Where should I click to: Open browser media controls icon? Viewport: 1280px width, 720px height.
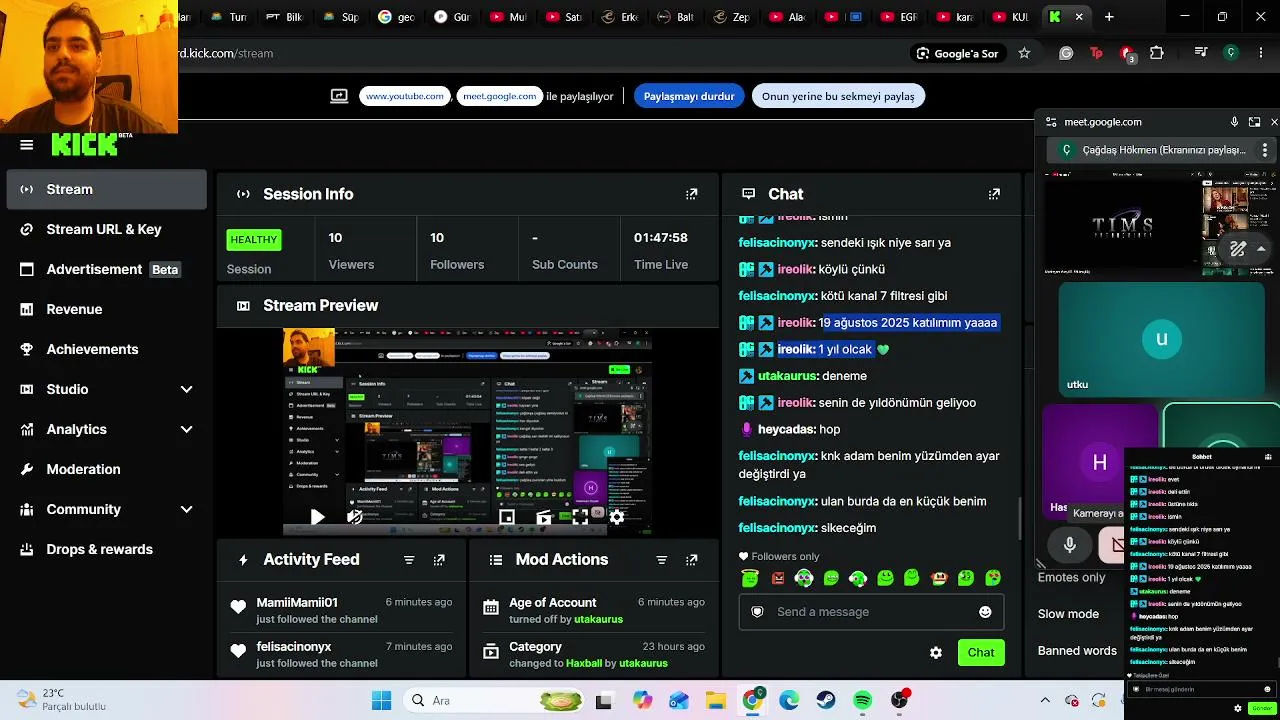click(1201, 53)
